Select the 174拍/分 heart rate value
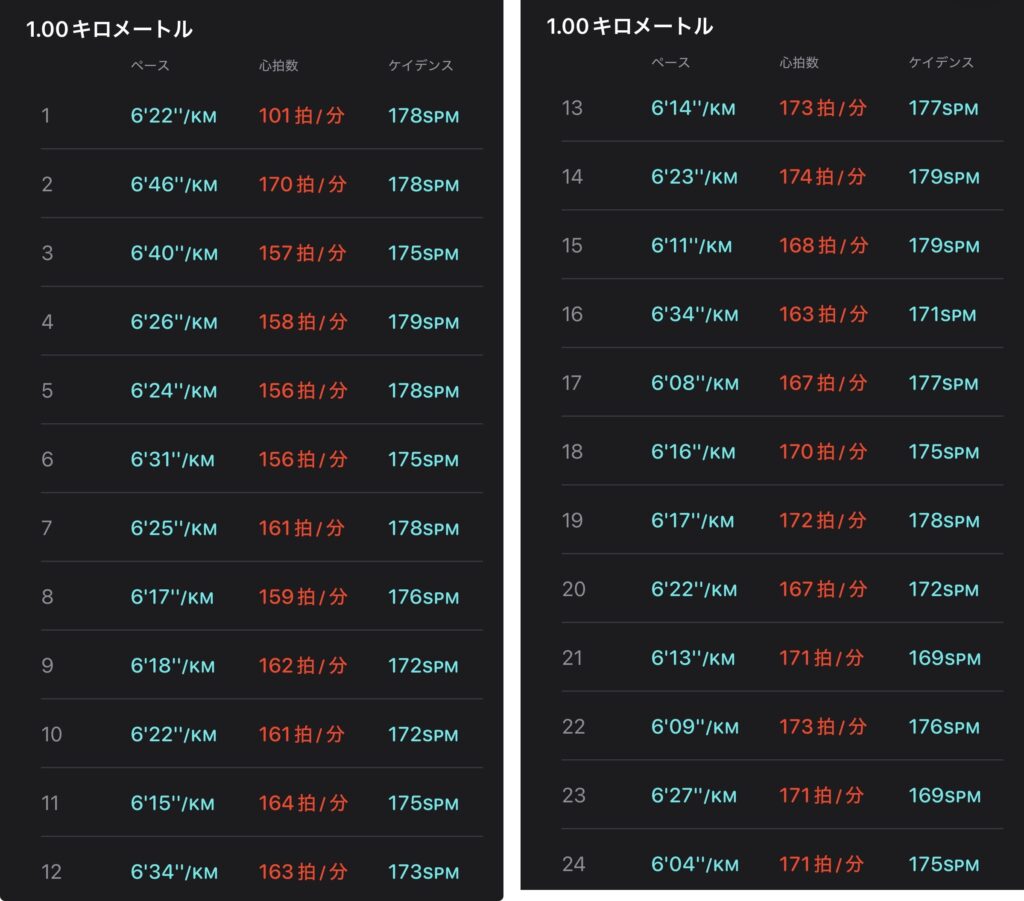Viewport: 1024px width, 901px height. pyautogui.click(x=823, y=176)
